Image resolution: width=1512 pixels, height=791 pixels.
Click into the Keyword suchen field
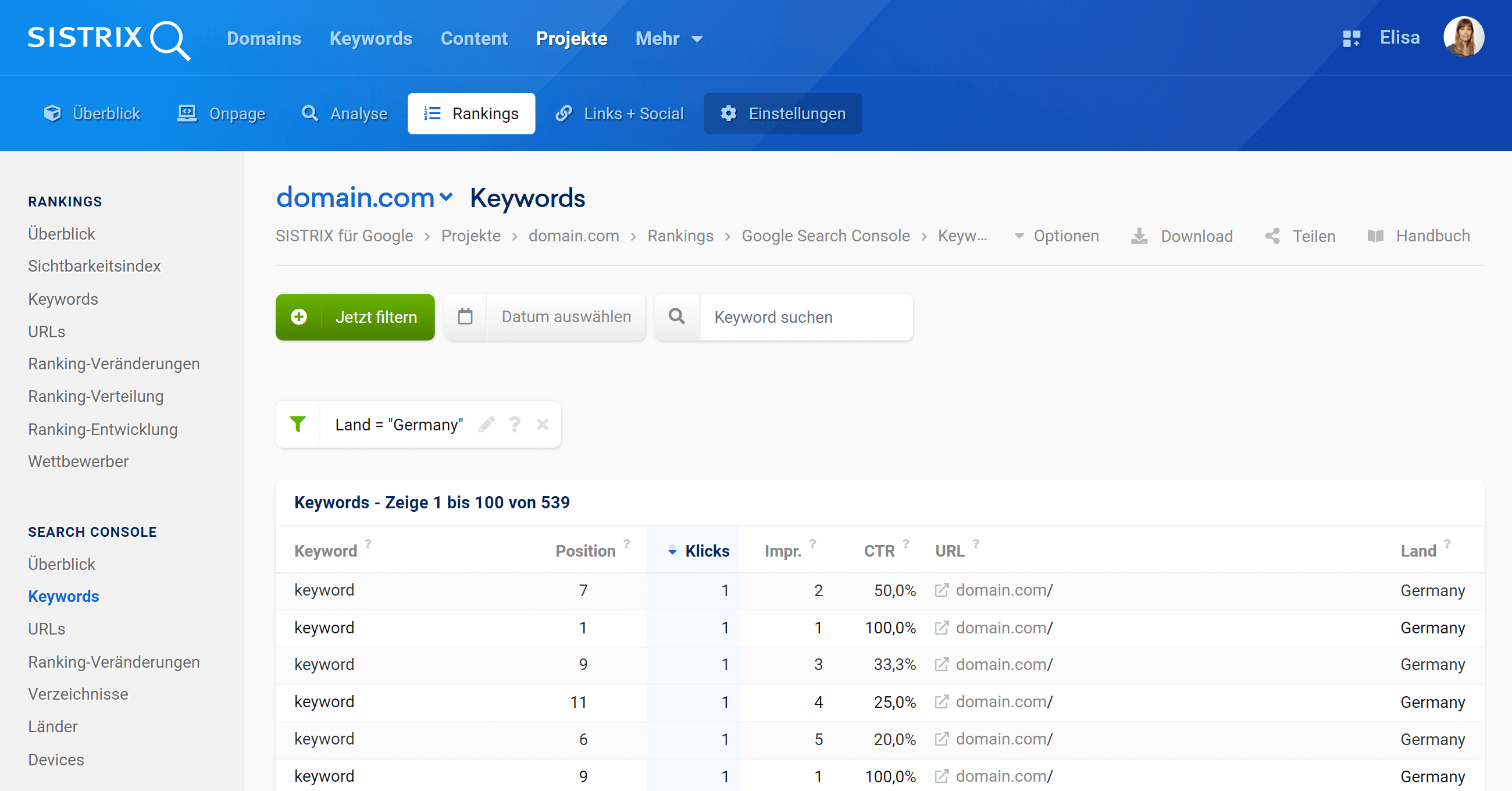[806, 317]
